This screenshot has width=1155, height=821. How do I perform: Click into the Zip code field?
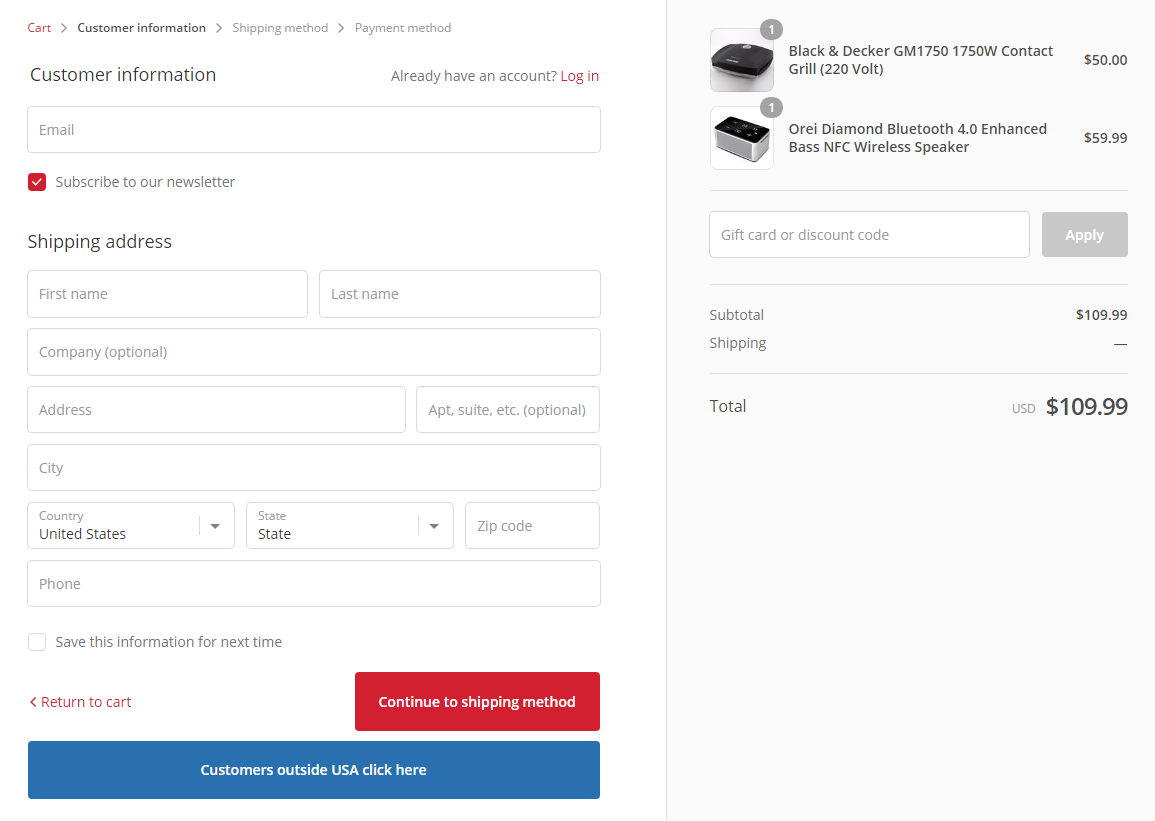(532, 526)
